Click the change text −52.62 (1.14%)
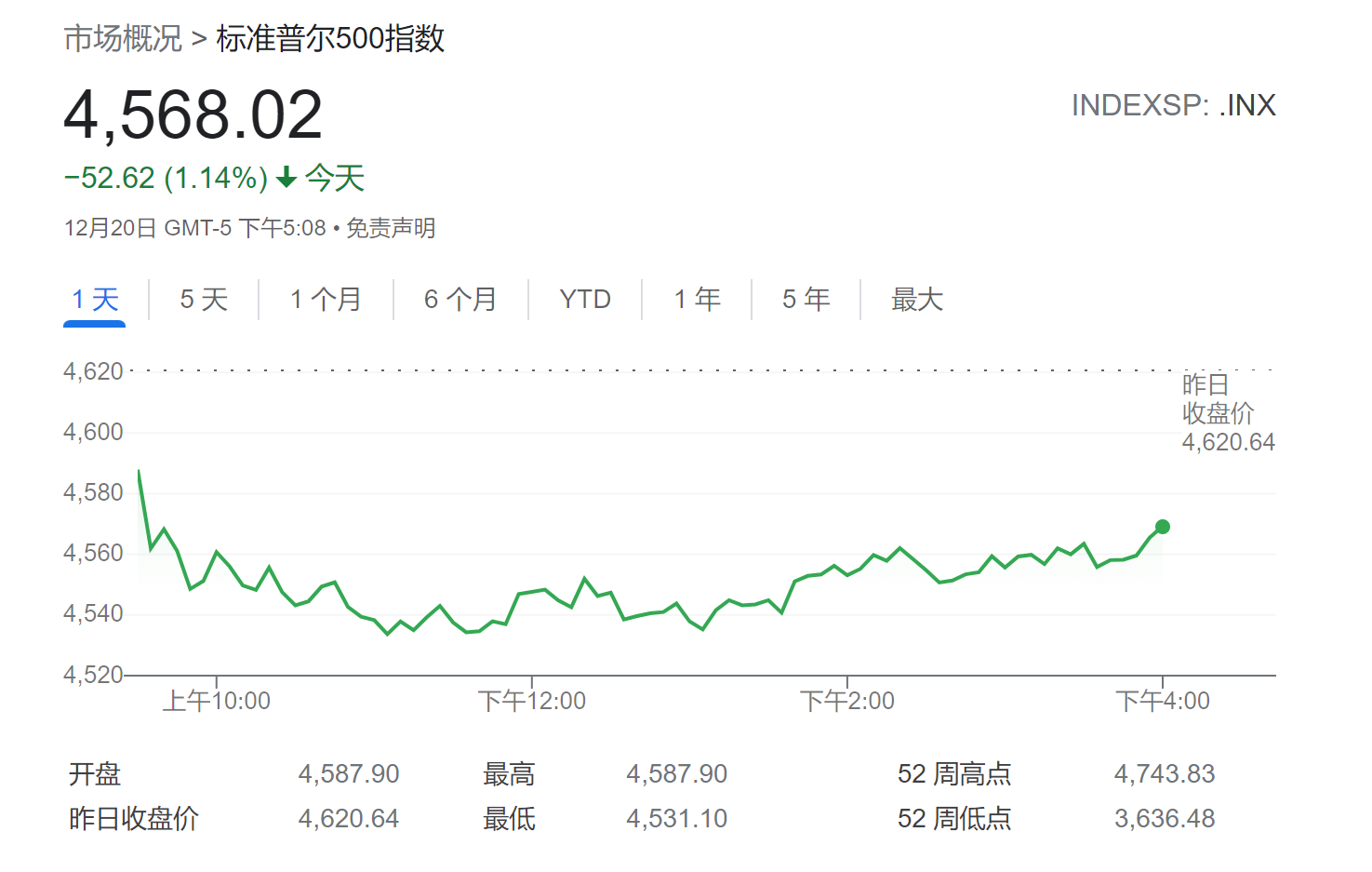The image size is (1372, 872). click(x=166, y=178)
